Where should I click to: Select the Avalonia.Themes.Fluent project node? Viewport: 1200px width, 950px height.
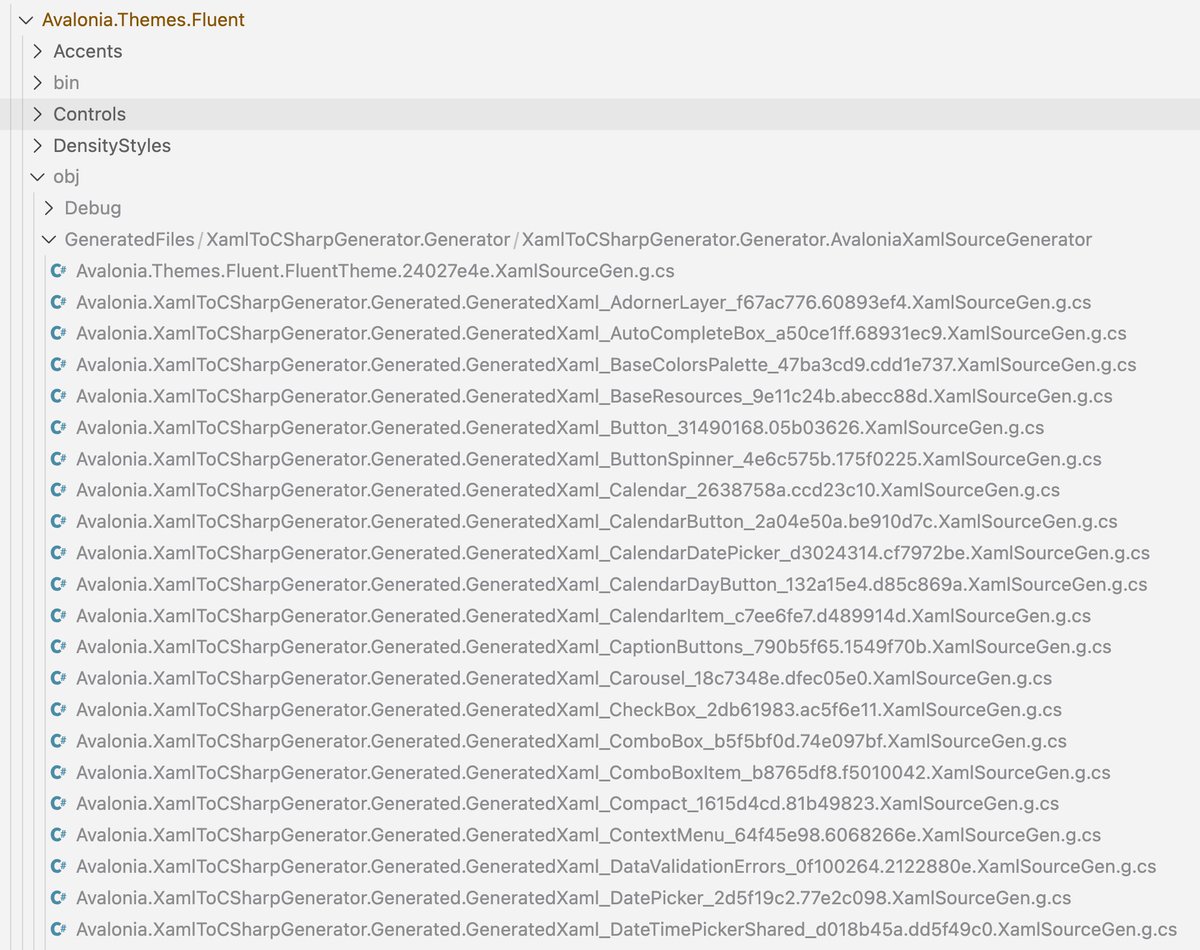pos(143,20)
